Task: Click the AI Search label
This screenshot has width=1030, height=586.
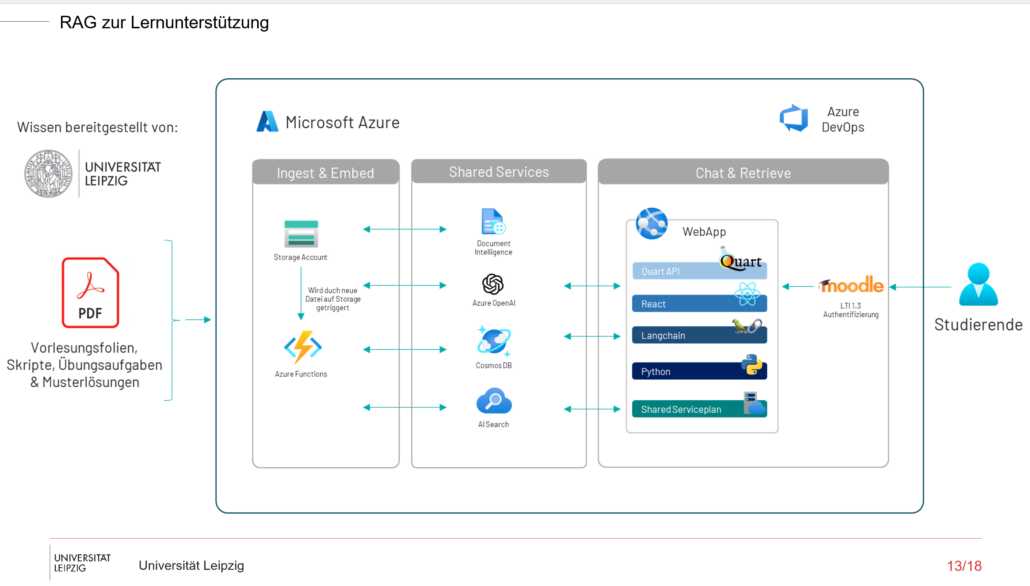Action: (x=493, y=424)
